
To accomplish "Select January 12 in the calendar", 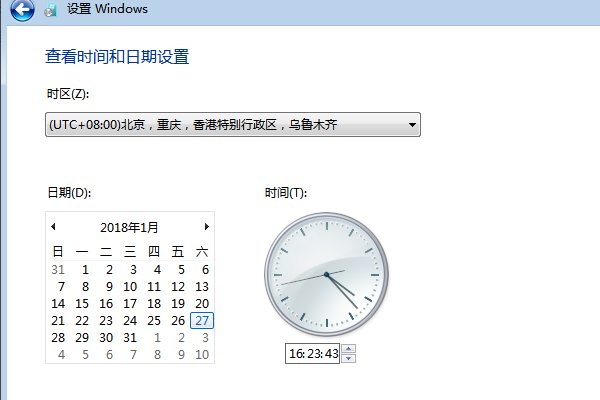I will click(178, 287).
